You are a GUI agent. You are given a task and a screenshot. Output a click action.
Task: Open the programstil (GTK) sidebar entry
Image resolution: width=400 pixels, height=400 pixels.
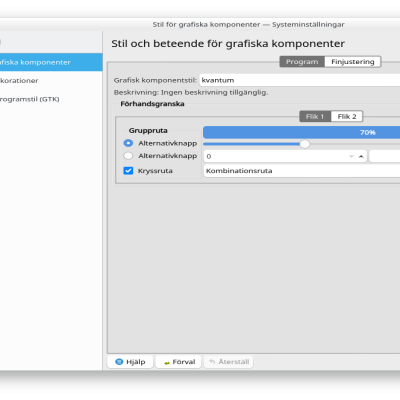click(51, 99)
